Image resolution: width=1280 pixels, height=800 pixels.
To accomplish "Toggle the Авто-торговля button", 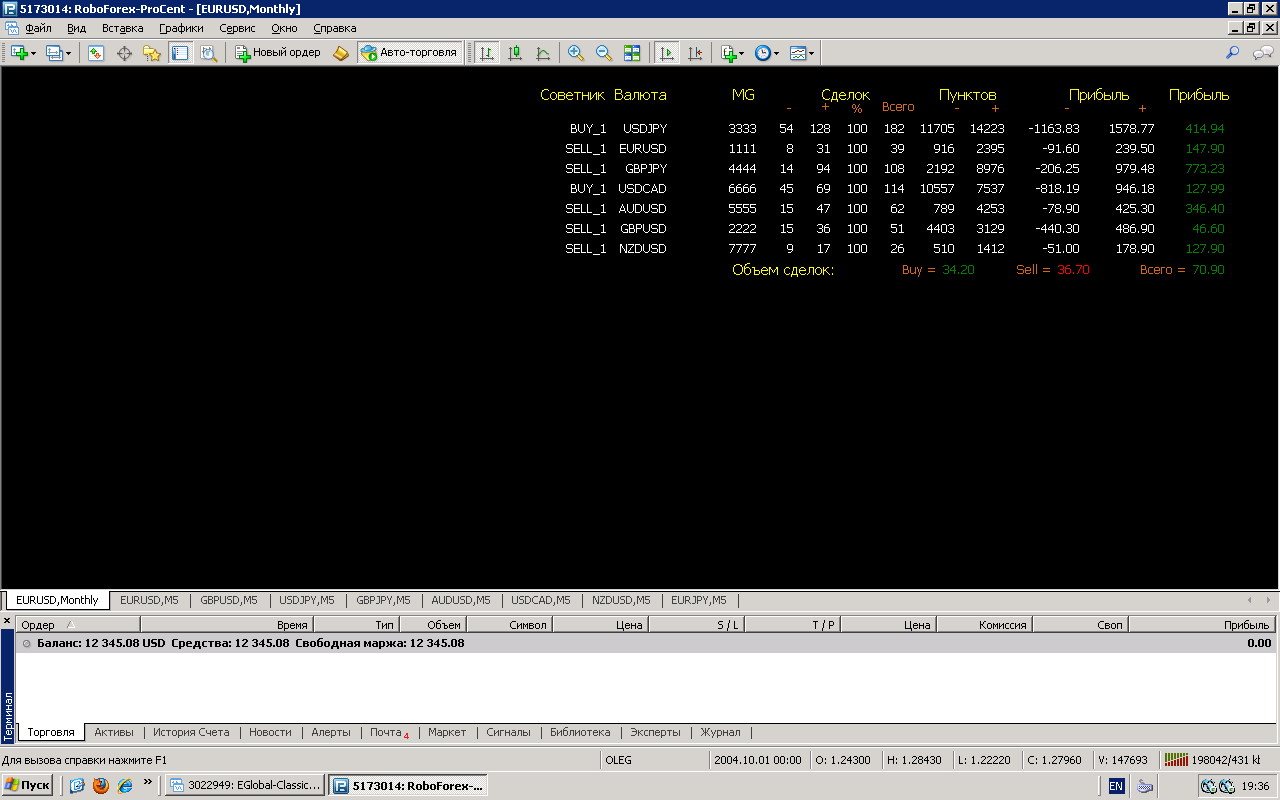I will [x=410, y=53].
